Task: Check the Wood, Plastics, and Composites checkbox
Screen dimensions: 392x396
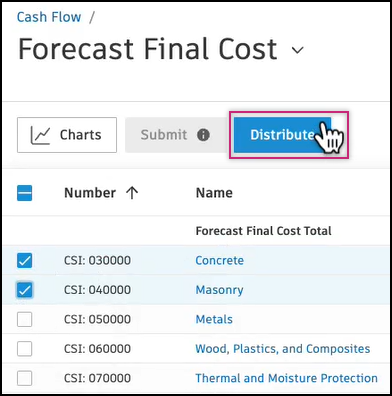Action: click(x=24, y=349)
